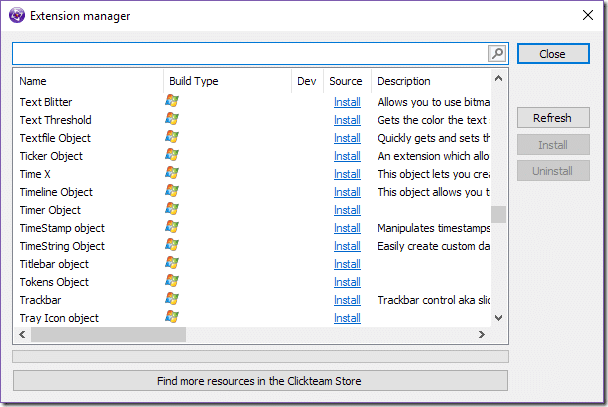
Task: Select the Ticker Object row name
Action: click(x=51, y=156)
